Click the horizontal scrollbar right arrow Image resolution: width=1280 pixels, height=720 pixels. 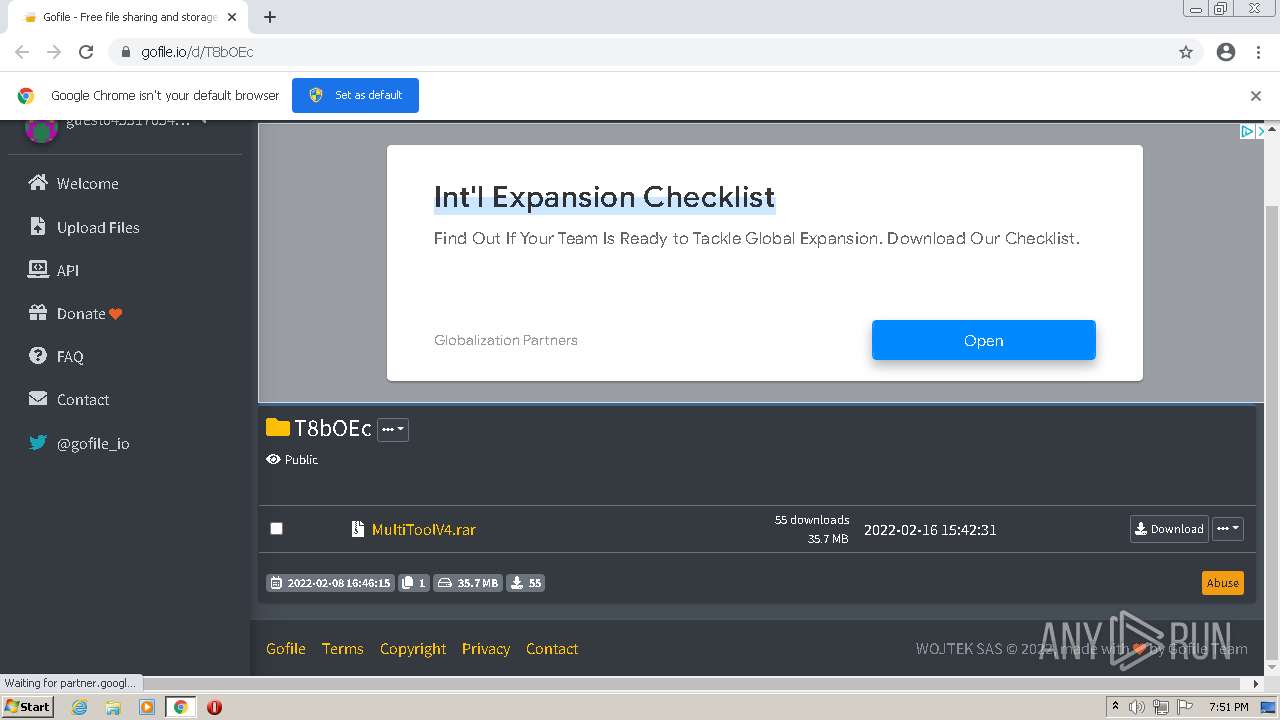click(x=1257, y=683)
